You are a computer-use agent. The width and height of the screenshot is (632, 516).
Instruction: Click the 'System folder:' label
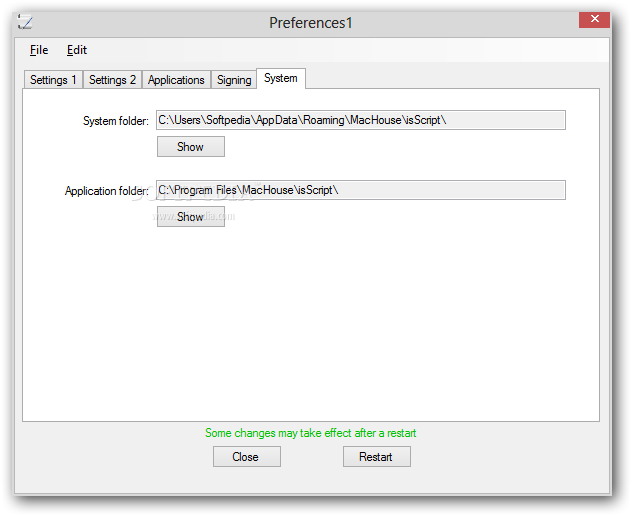click(116, 121)
